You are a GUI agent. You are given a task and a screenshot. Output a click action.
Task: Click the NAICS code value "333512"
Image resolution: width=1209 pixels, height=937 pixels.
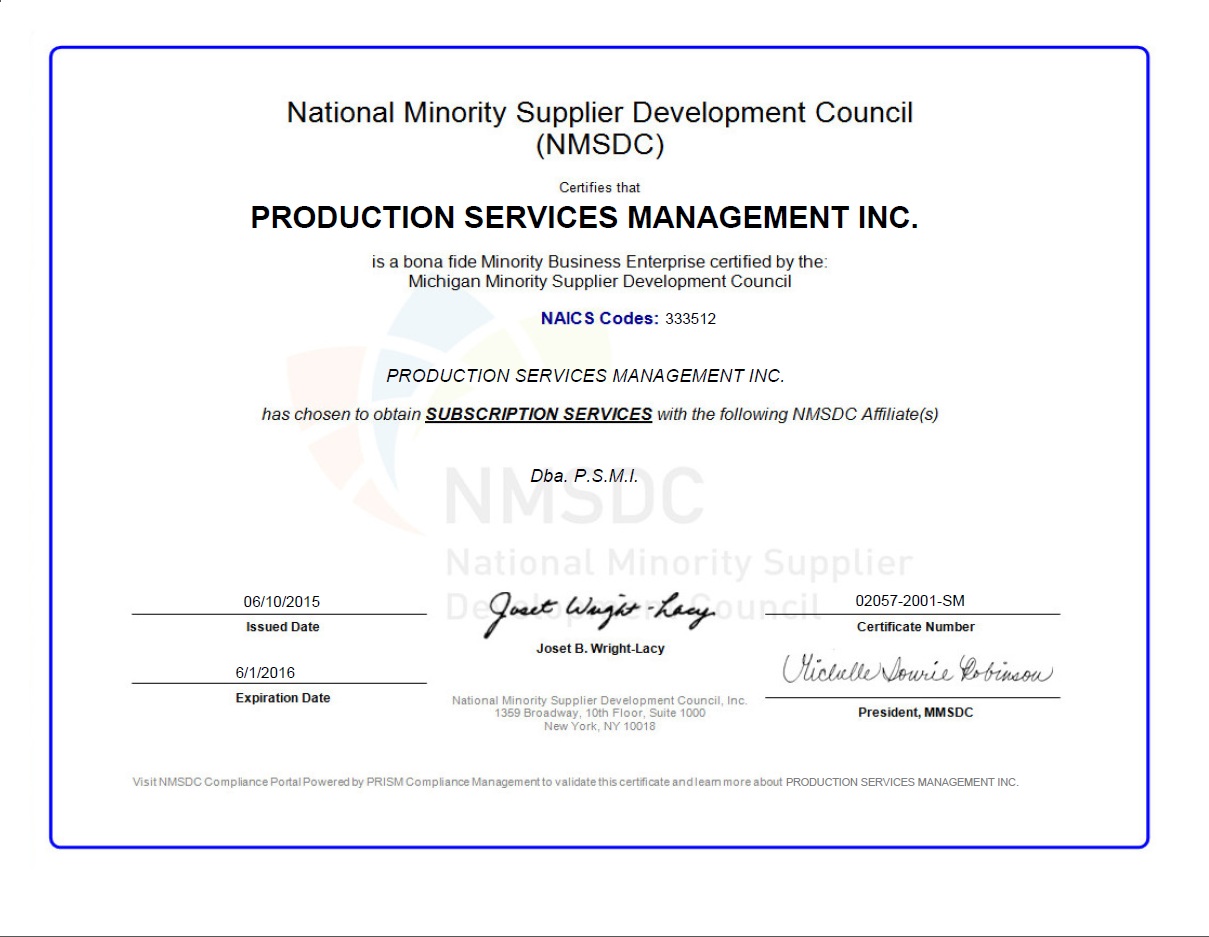tap(691, 320)
